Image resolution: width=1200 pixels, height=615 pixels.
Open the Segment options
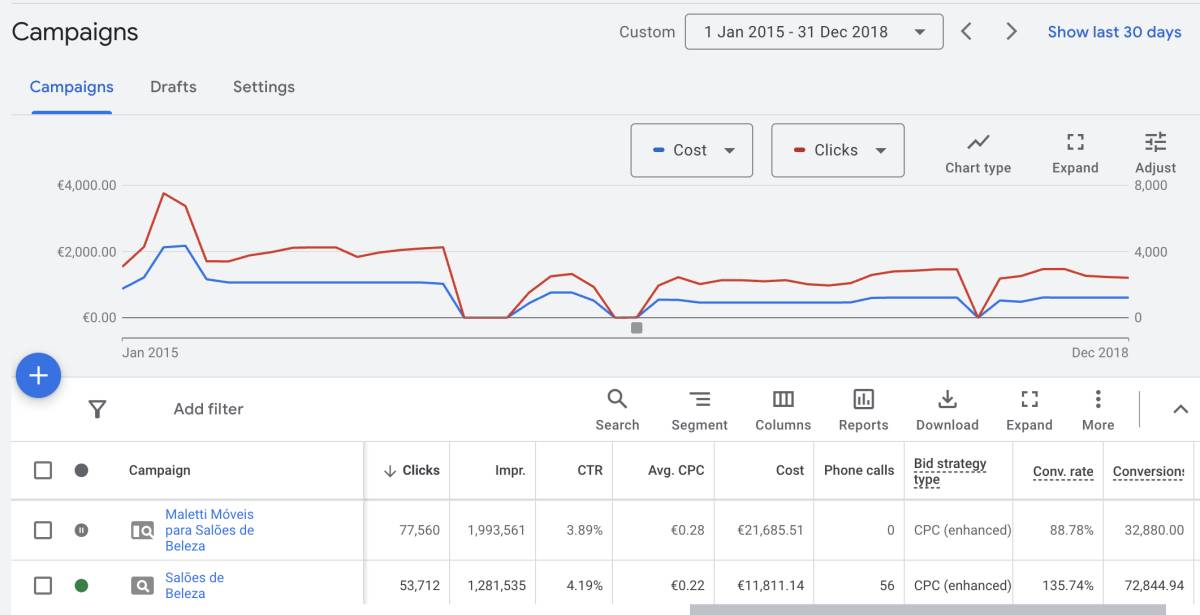pyautogui.click(x=699, y=410)
